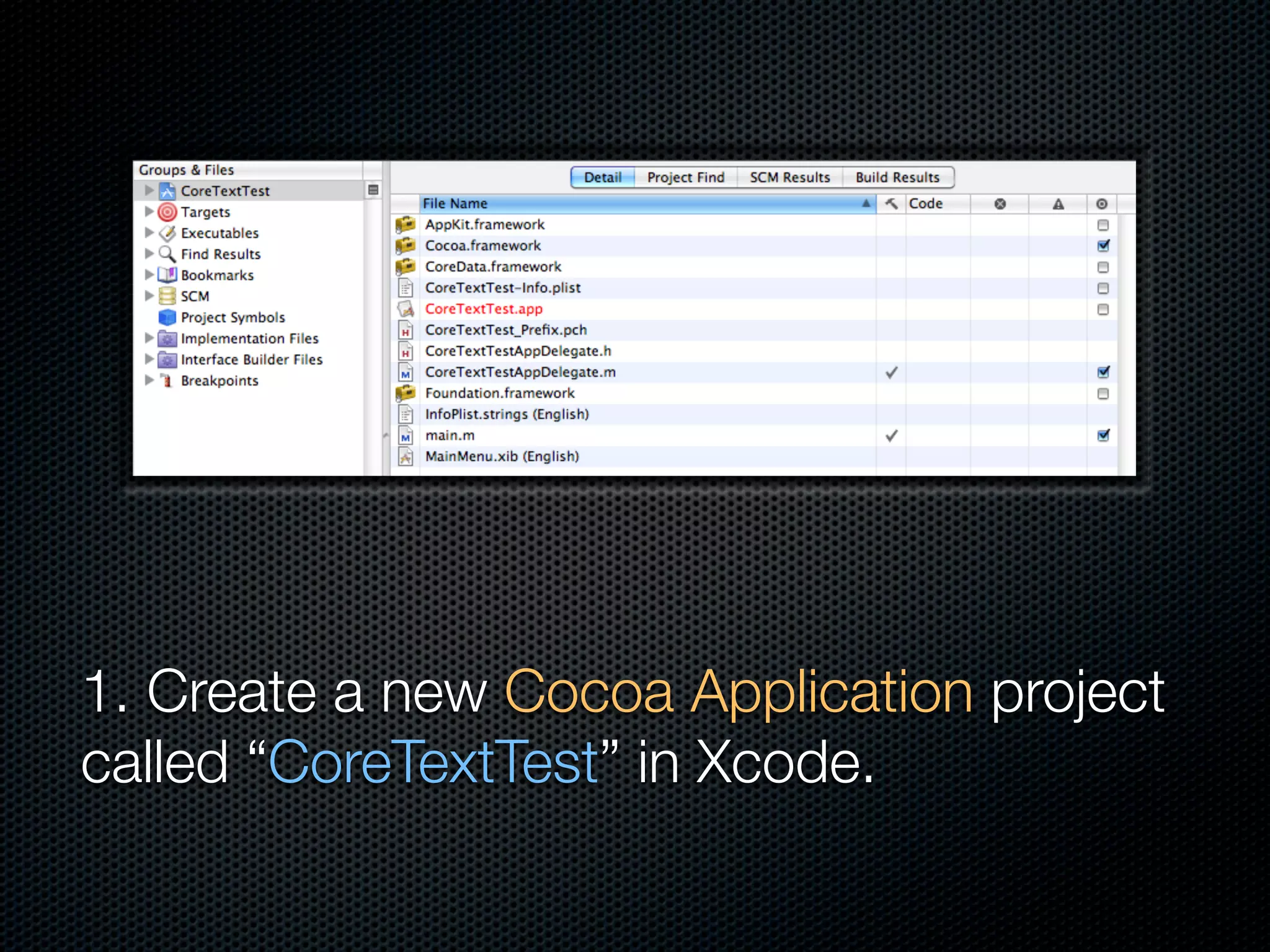Select the CoreTextTestAppDelegate.h file name
This screenshot has width=1270, height=952.
coord(518,351)
